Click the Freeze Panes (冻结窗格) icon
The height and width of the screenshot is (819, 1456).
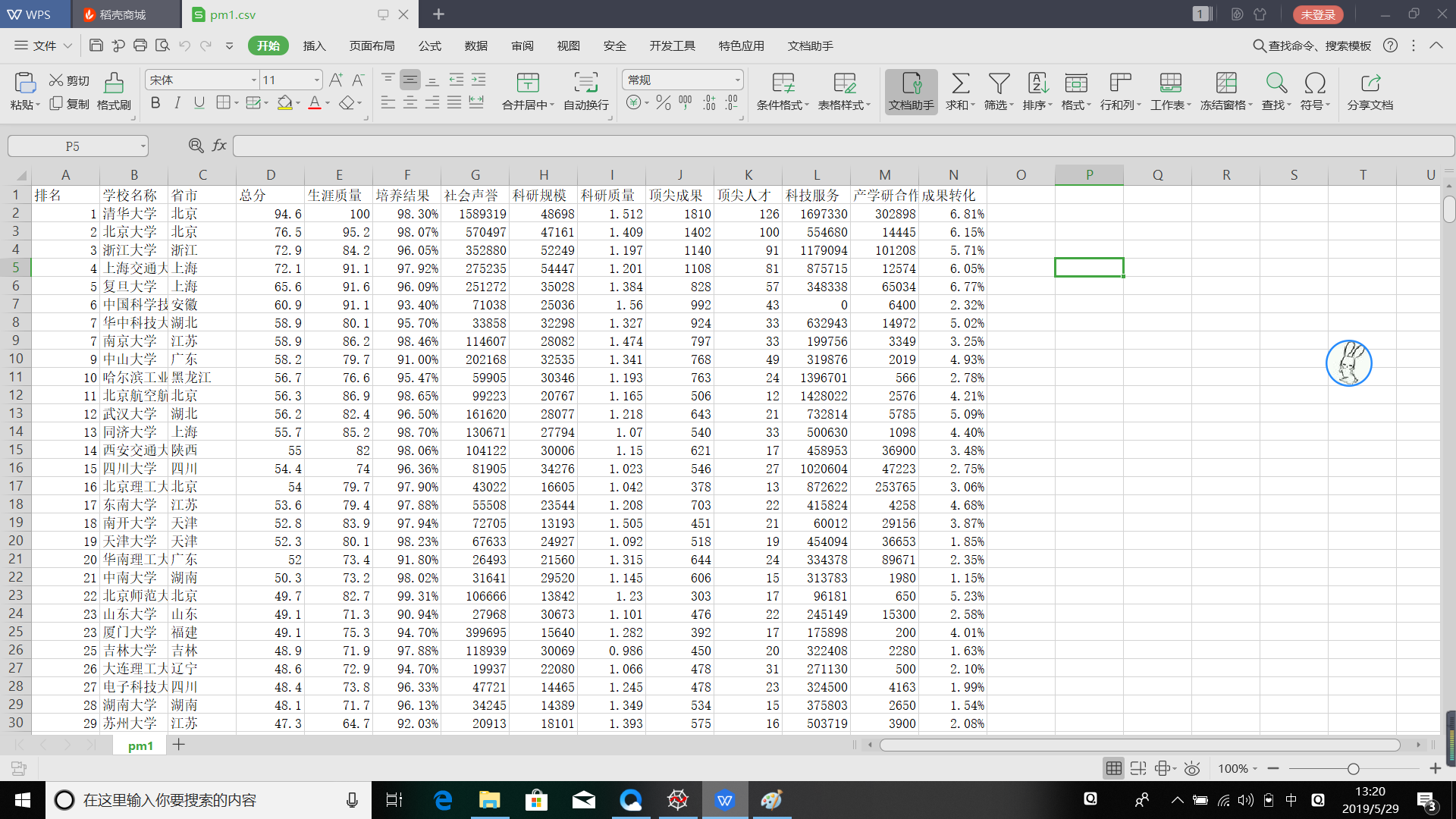click(x=1225, y=83)
